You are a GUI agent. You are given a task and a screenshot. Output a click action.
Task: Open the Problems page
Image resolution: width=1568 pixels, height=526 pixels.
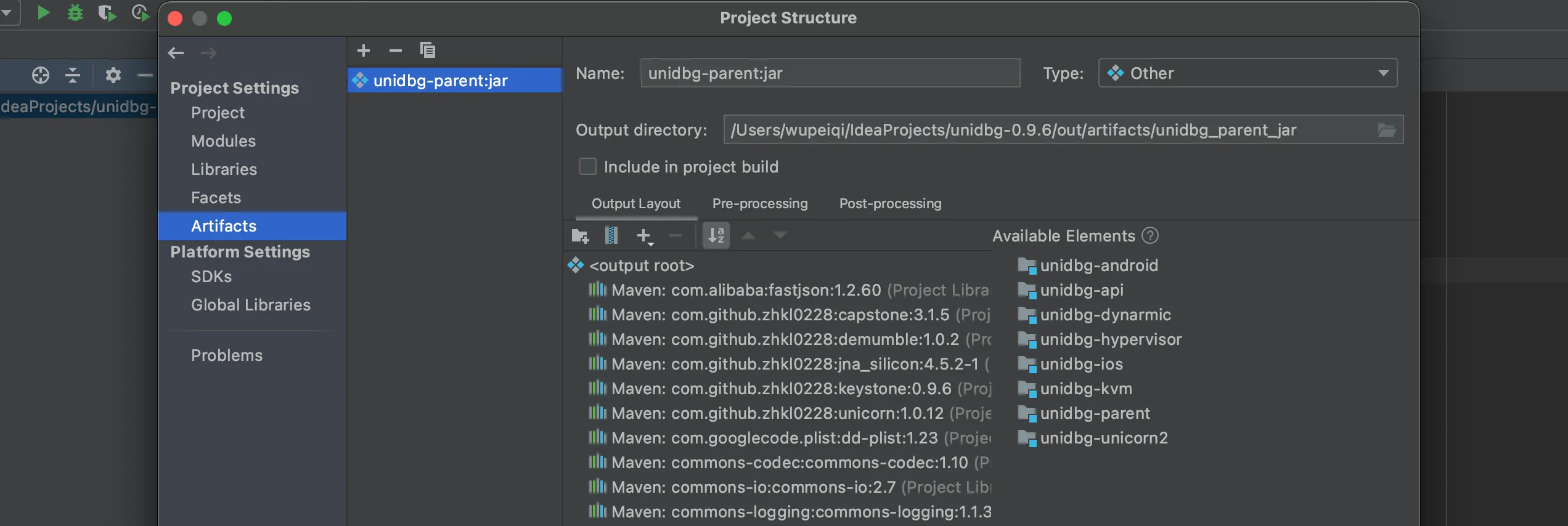(x=227, y=356)
